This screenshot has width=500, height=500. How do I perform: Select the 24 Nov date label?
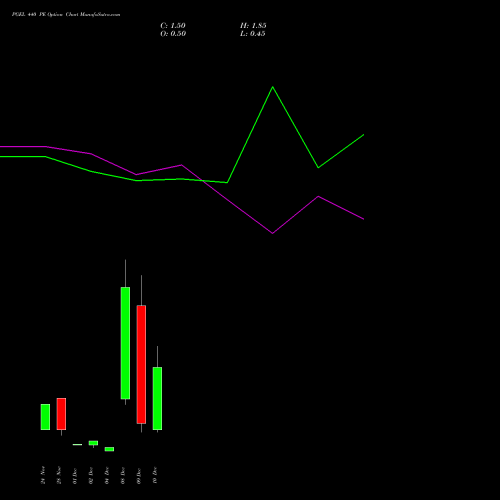(43, 475)
